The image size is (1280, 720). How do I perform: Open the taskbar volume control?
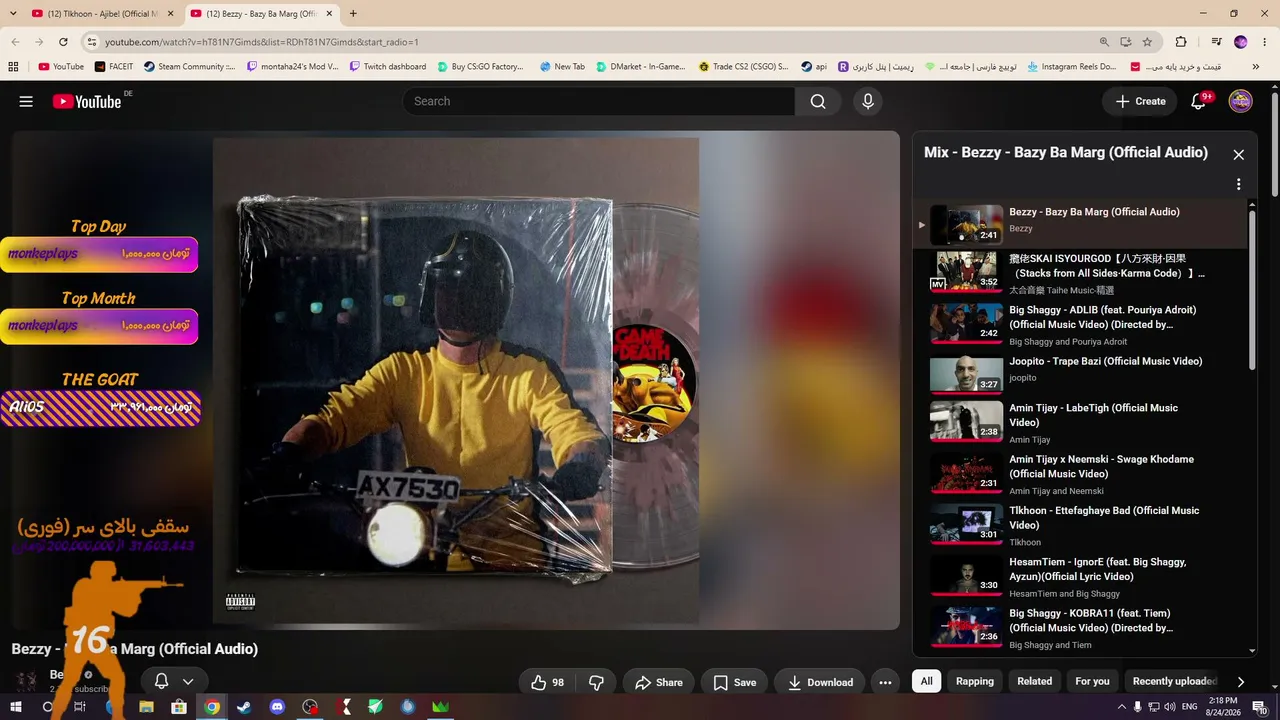(x=1170, y=707)
